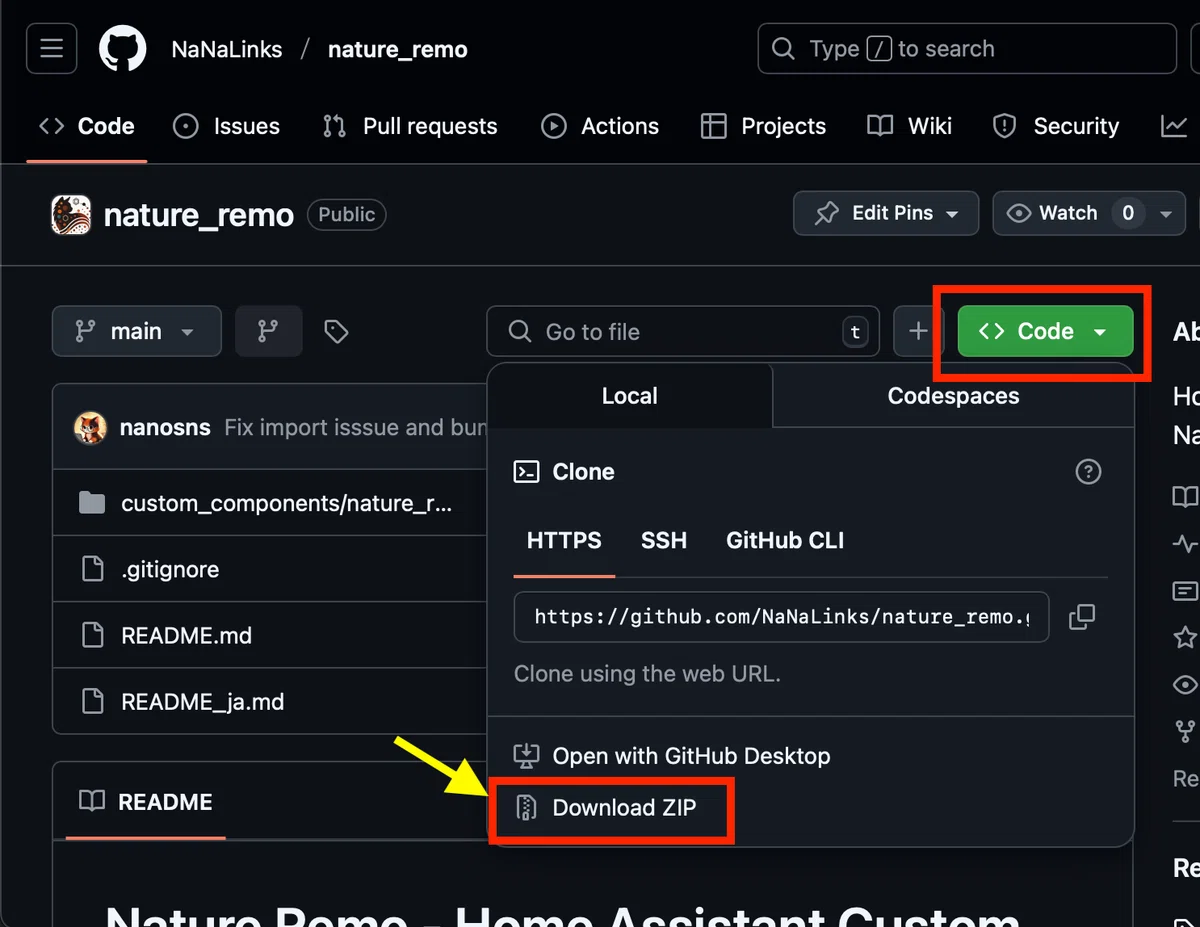This screenshot has width=1200, height=927.
Task: Toggle the green Code dropdown button
Action: point(1045,331)
